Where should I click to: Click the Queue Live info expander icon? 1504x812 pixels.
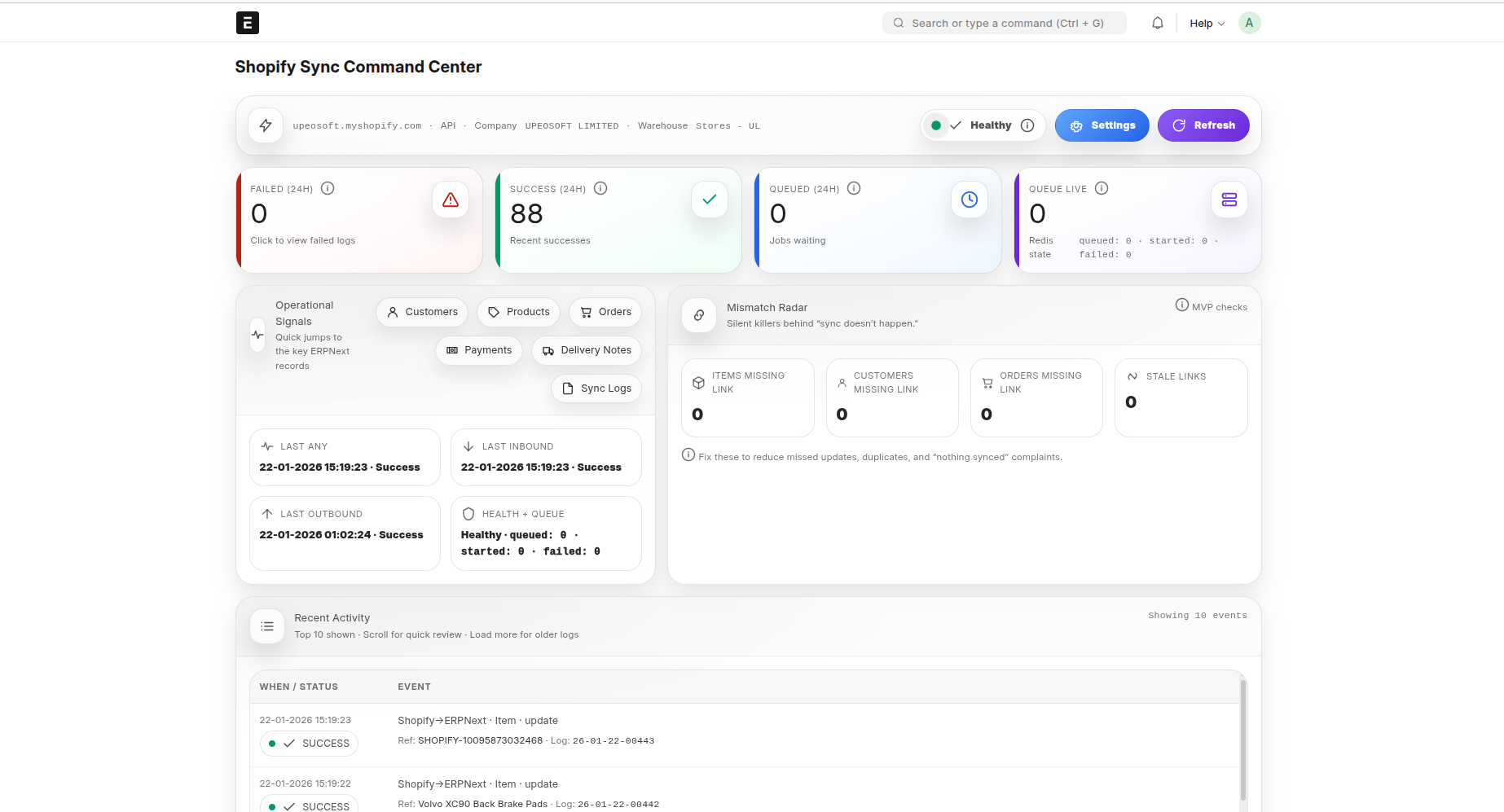click(1102, 188)
